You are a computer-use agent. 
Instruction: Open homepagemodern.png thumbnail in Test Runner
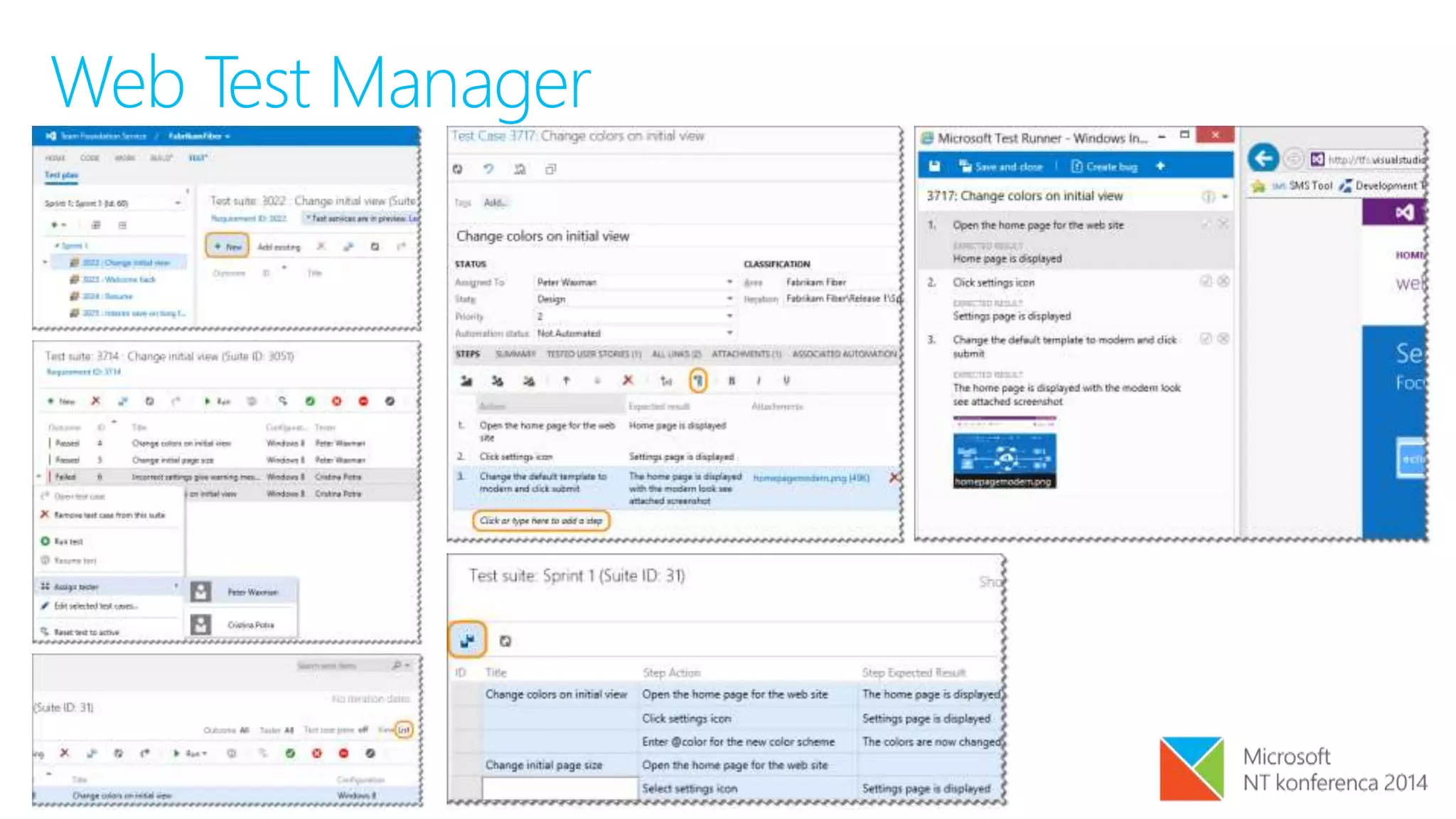1005,453
